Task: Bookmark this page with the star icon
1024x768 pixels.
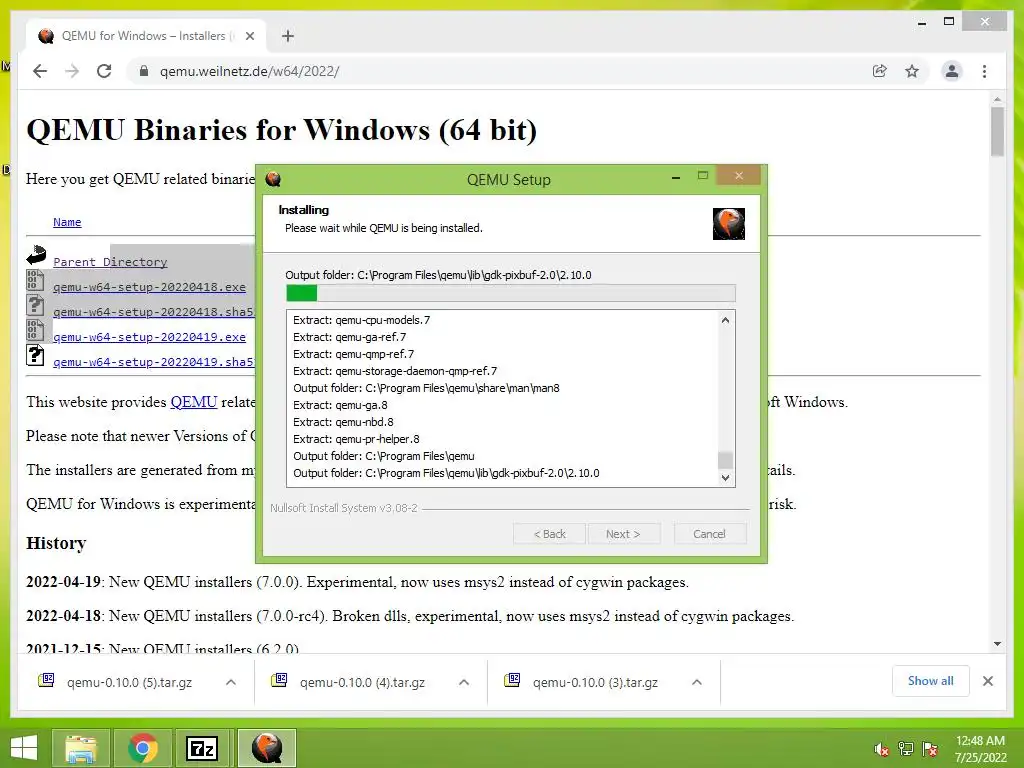Action: coord(912,71)
